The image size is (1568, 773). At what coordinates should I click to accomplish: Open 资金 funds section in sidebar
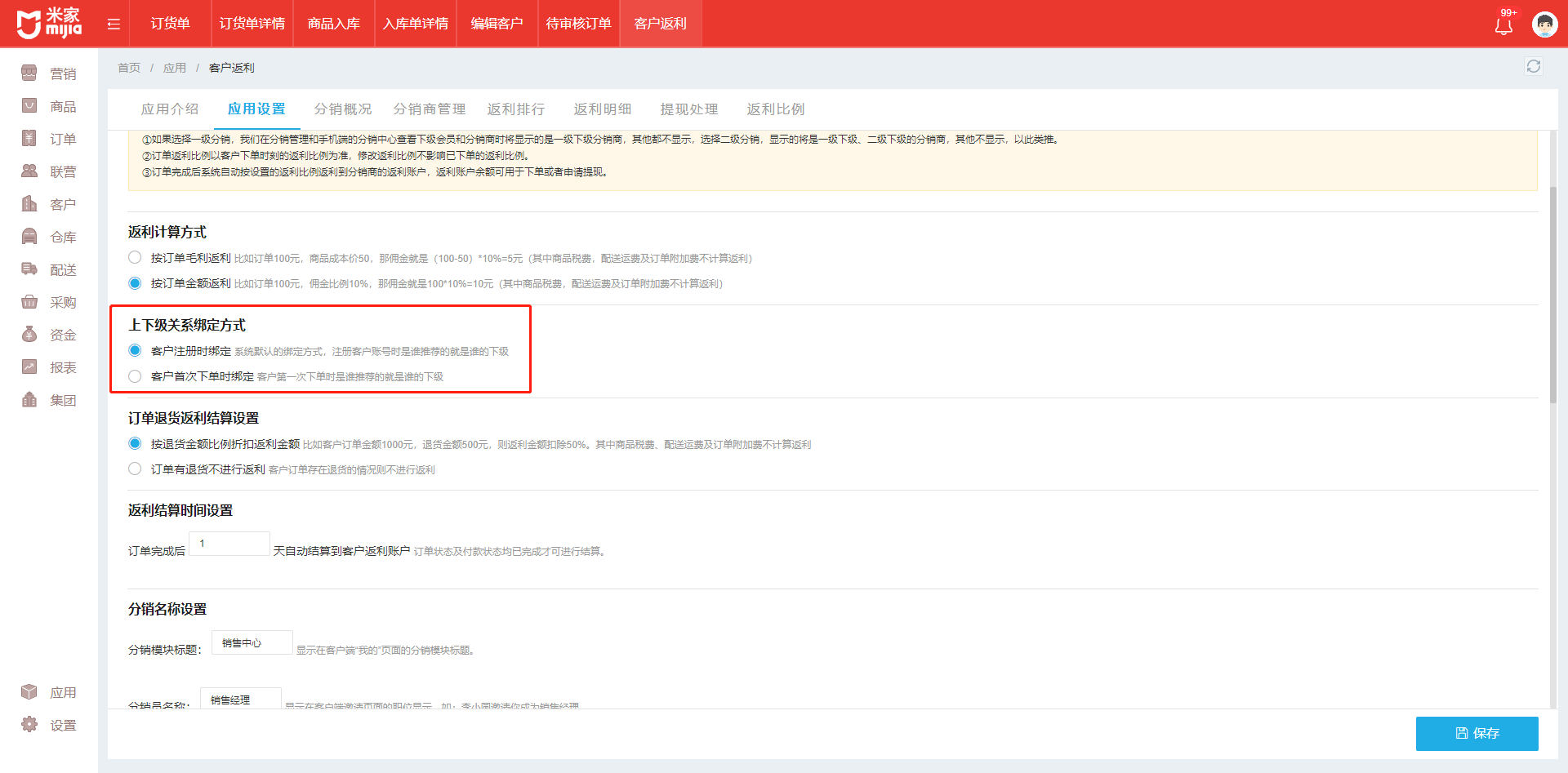(x=49, y=335)
